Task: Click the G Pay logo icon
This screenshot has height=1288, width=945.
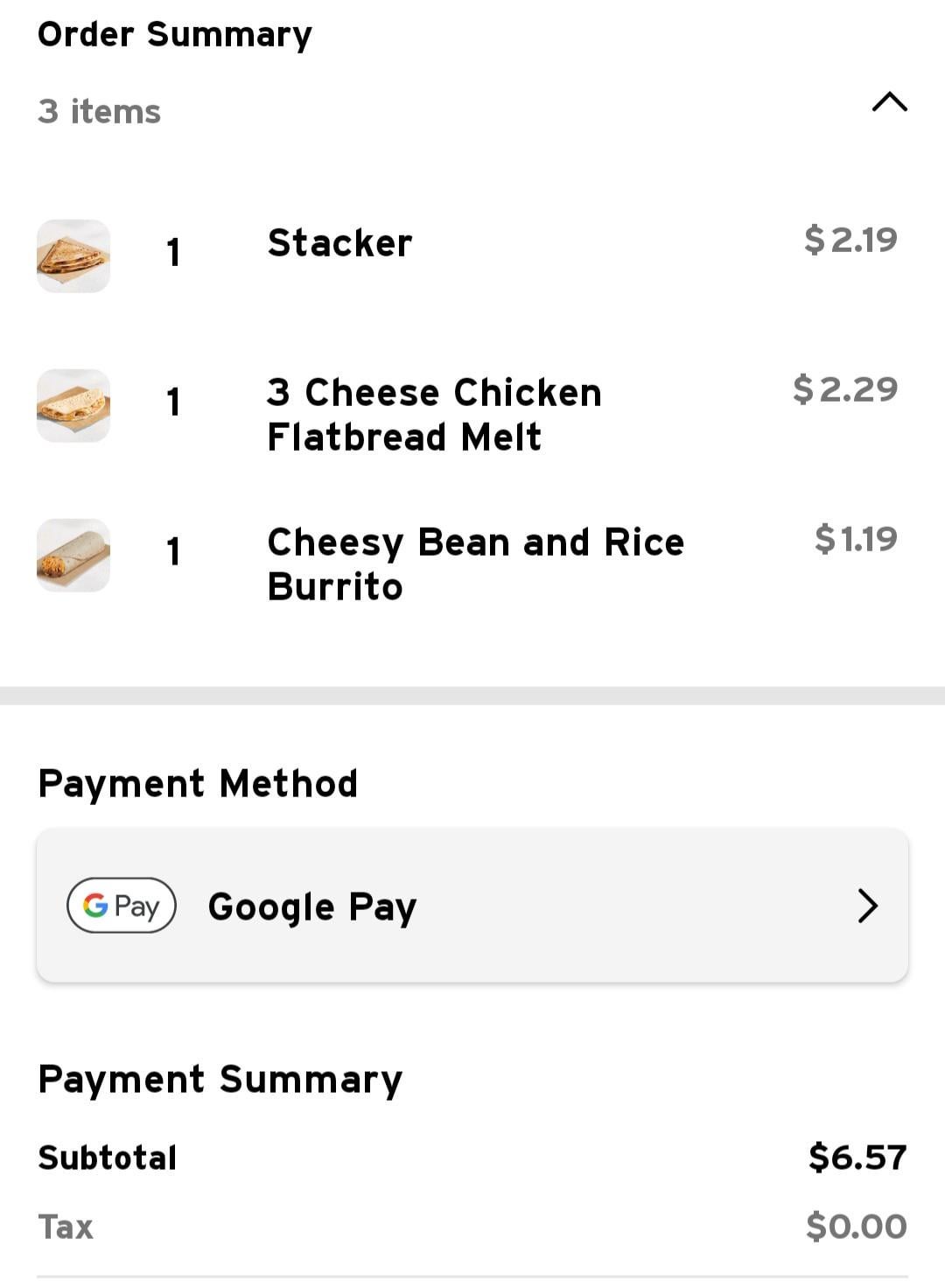Action: pos(122,906)
